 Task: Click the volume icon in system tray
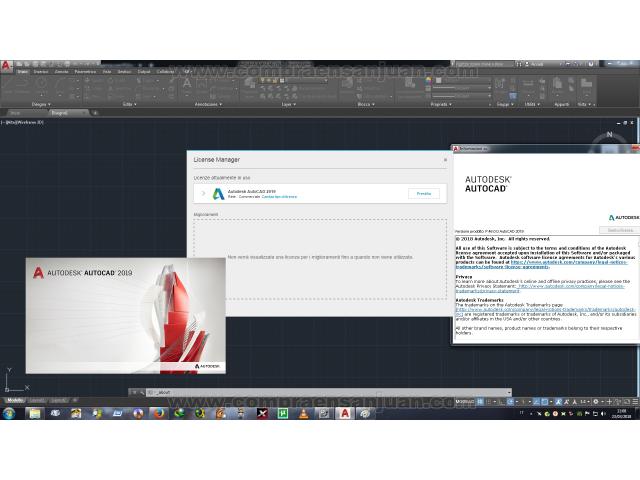point(603,414)
